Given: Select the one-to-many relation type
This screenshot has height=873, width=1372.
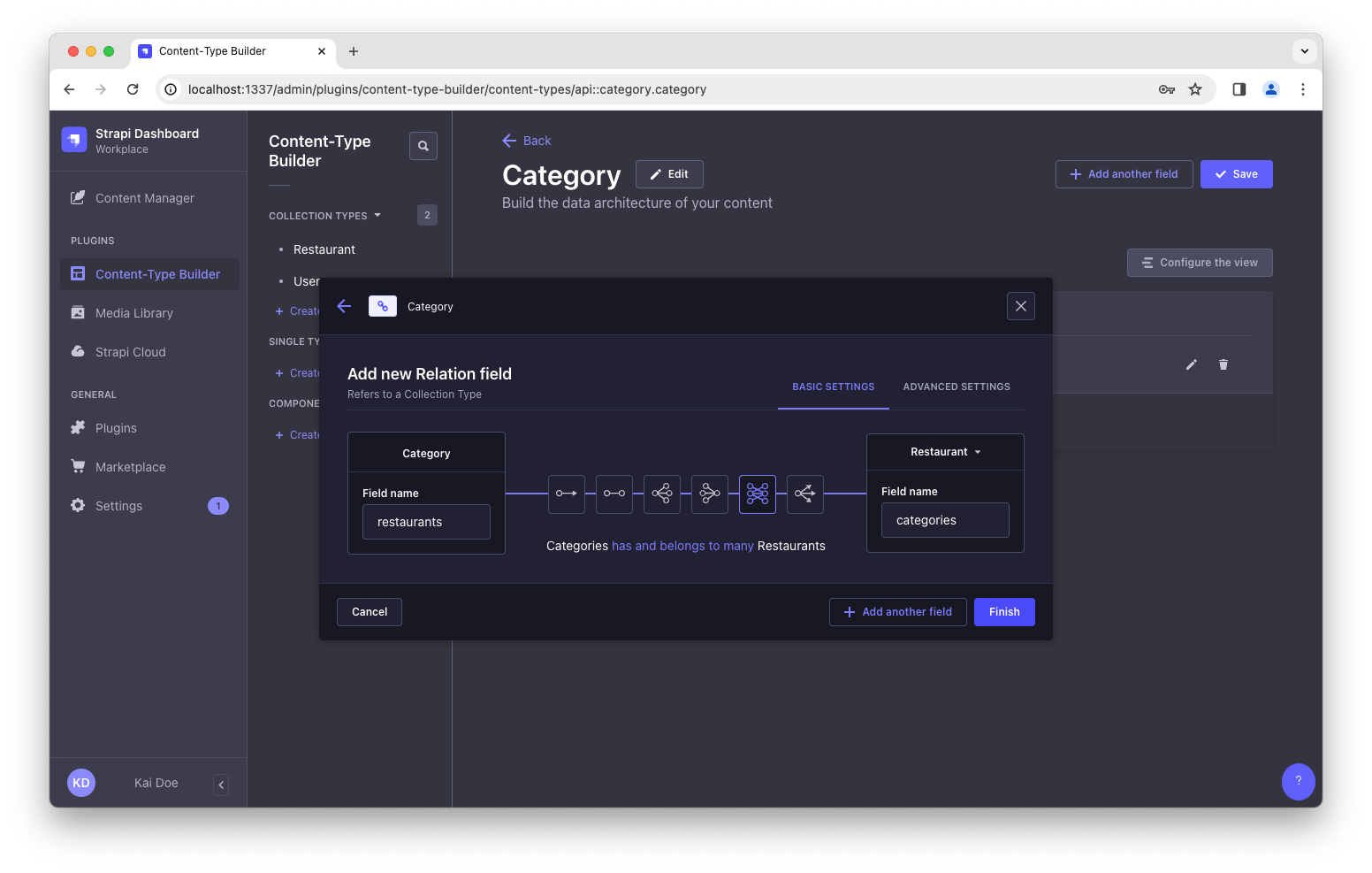Looking at the screenshot, I should point(662,494).
